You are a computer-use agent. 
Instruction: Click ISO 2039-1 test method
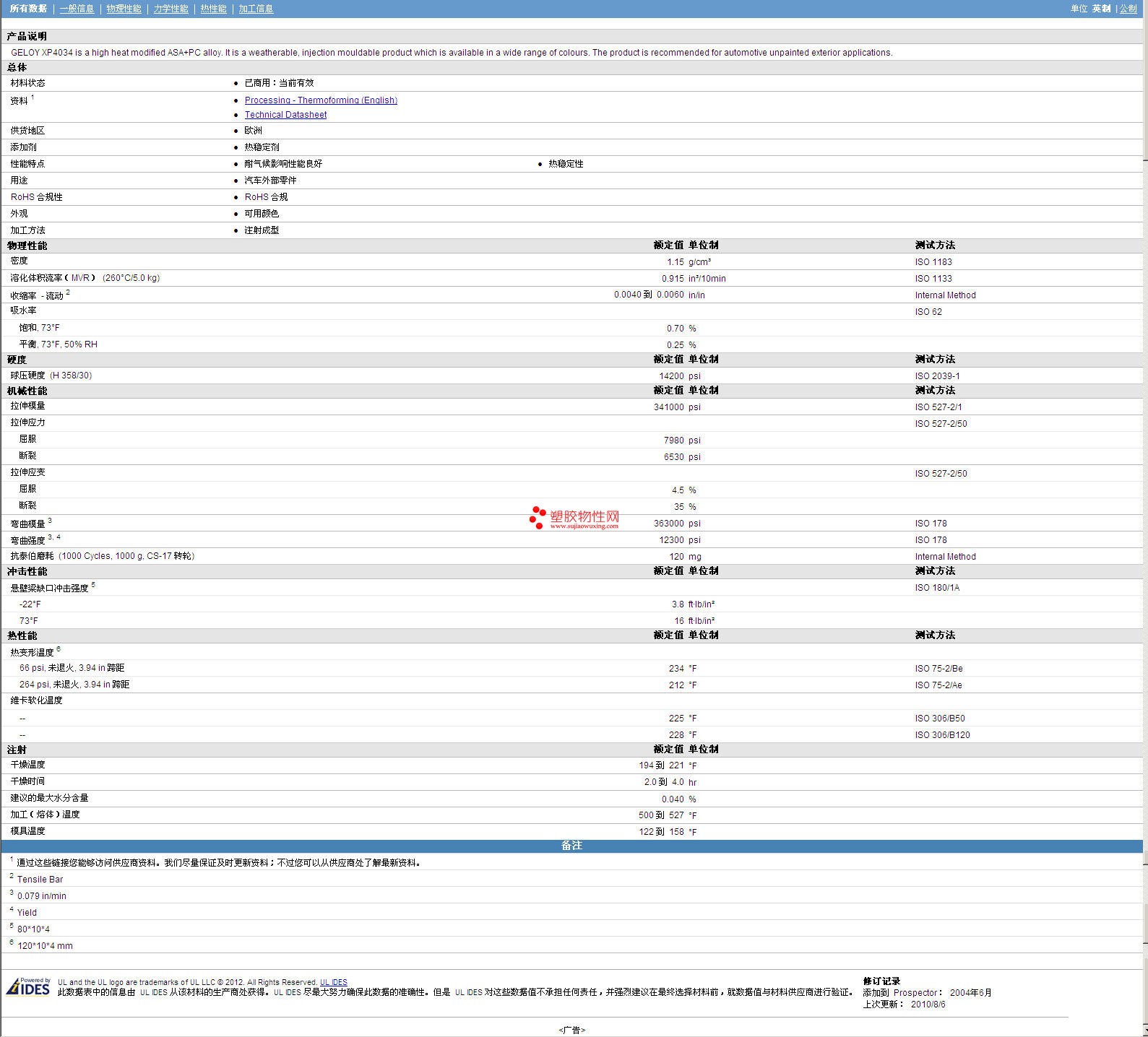pos(937,376)
